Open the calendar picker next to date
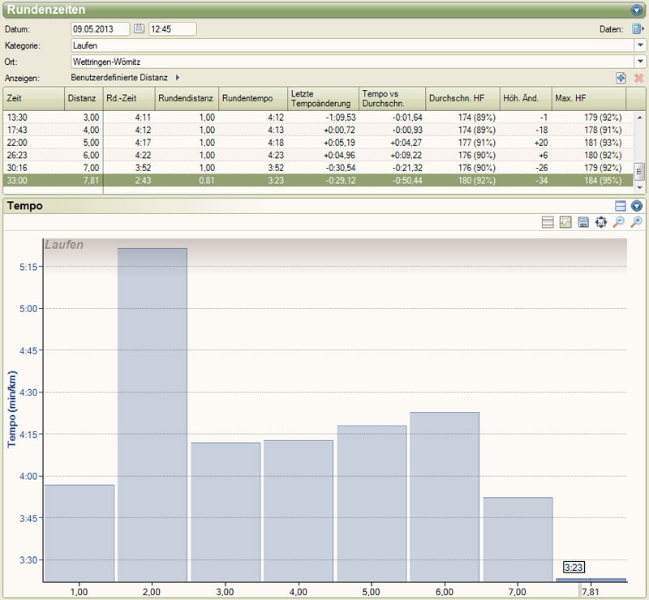This screenshot has height=600, width=649. pos(139,29)
